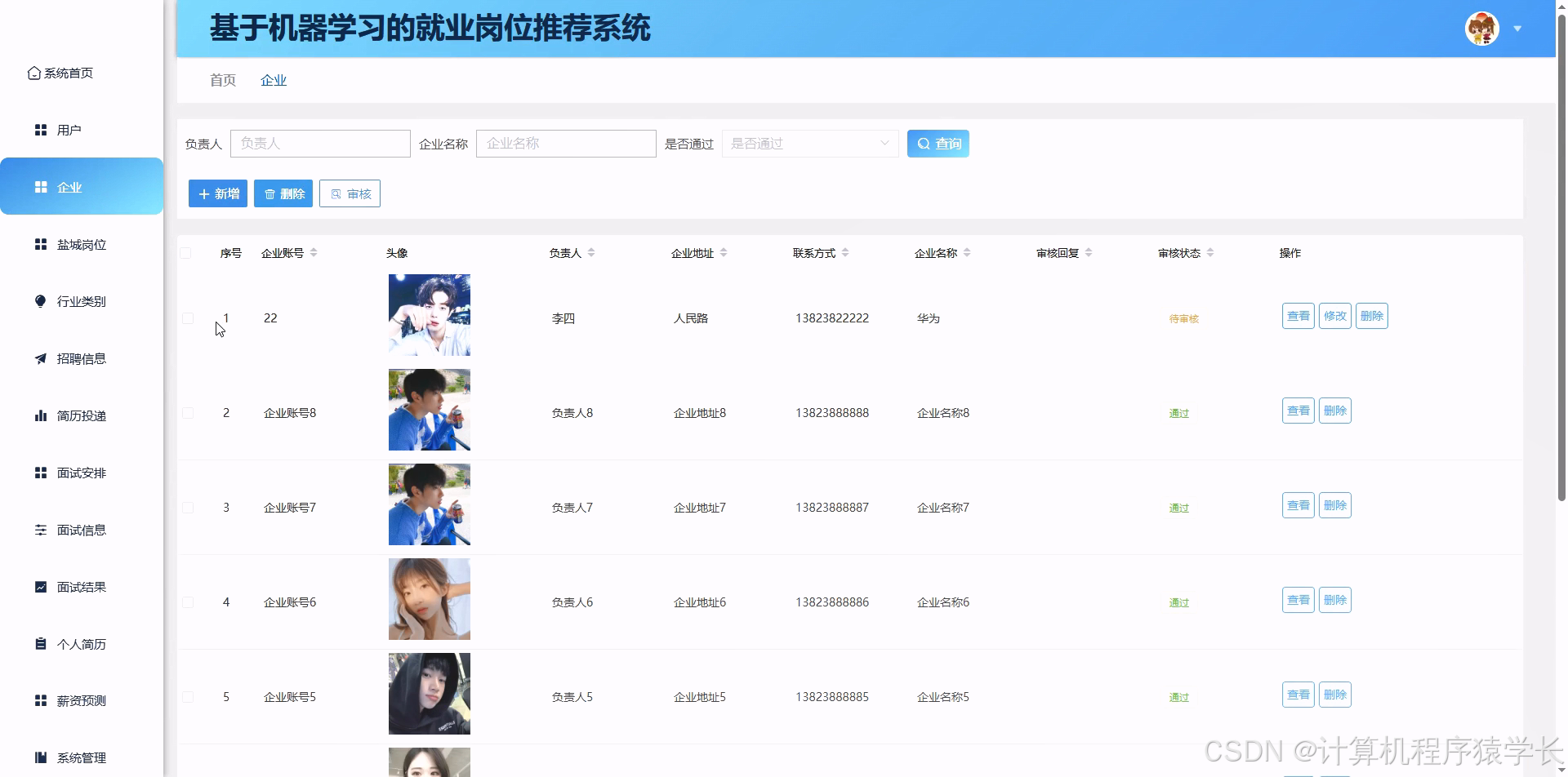1568x777 pixels.
Task: Click the 负责人 input field
Action: (320, 143)
